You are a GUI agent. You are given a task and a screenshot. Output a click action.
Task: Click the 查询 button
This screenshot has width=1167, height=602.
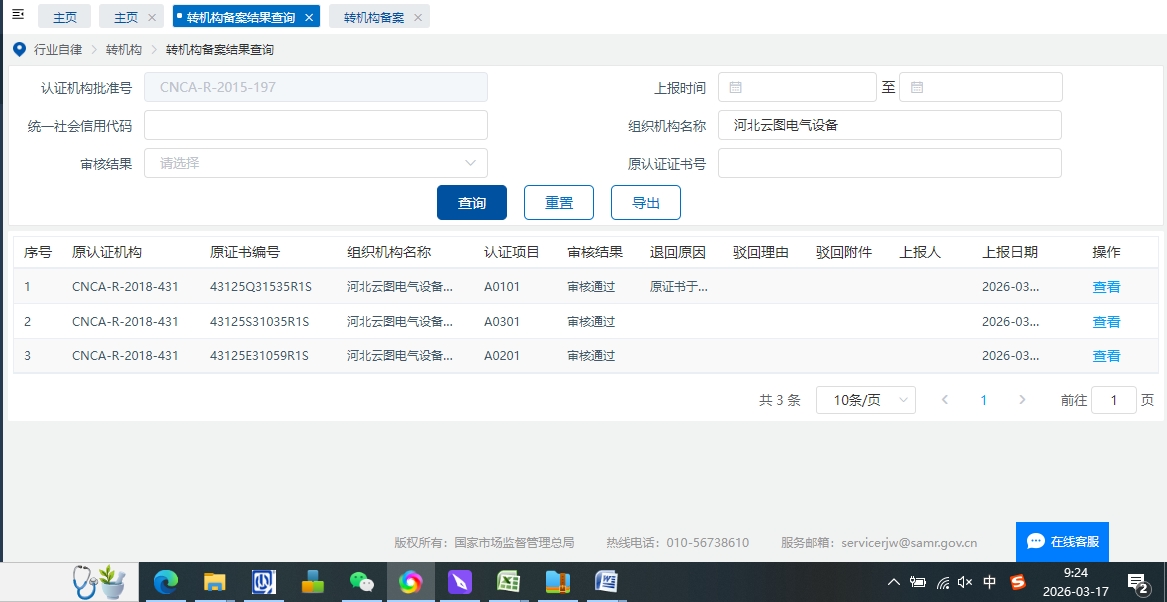(x=472, y=202)
